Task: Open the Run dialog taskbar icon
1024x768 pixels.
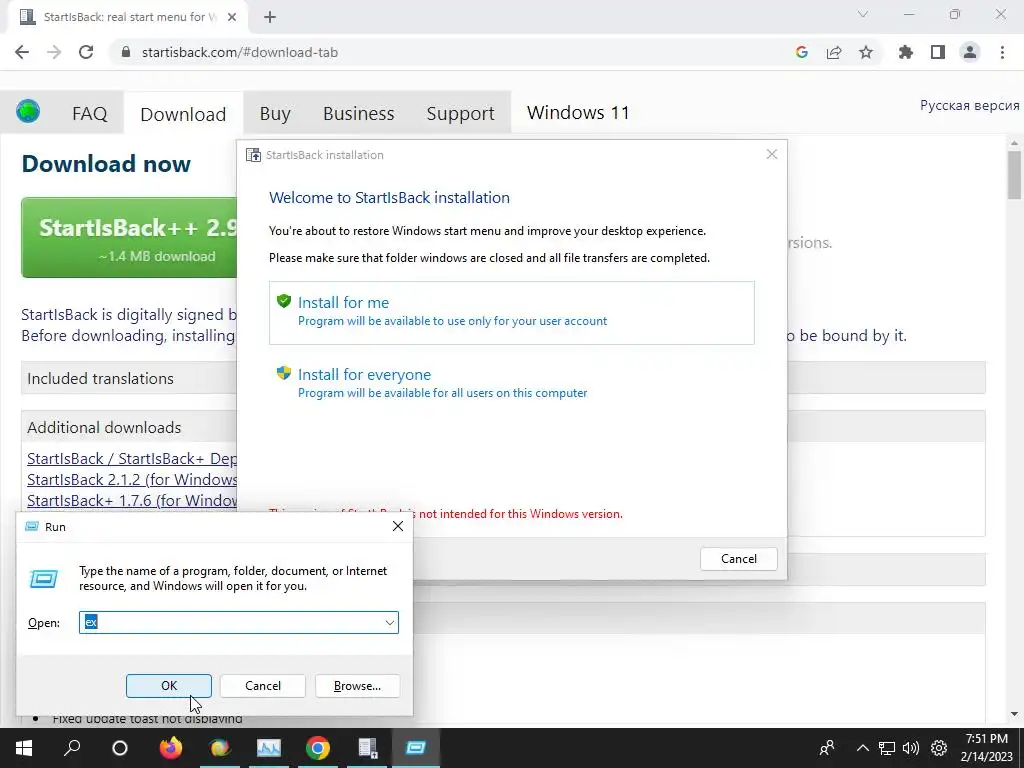Action: pyautogui.click(x=416, y=748)
